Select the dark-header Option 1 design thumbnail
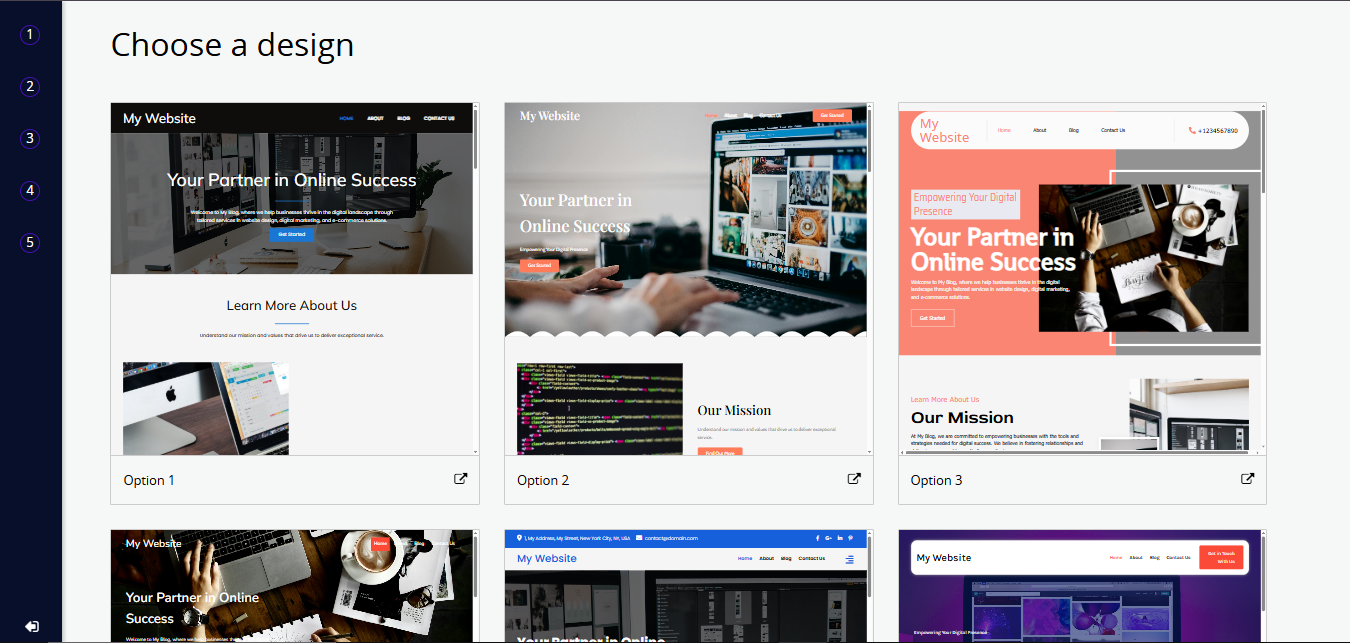This screenshot has width=1350, height=643. pyautogui.click(x=292, y=270)
